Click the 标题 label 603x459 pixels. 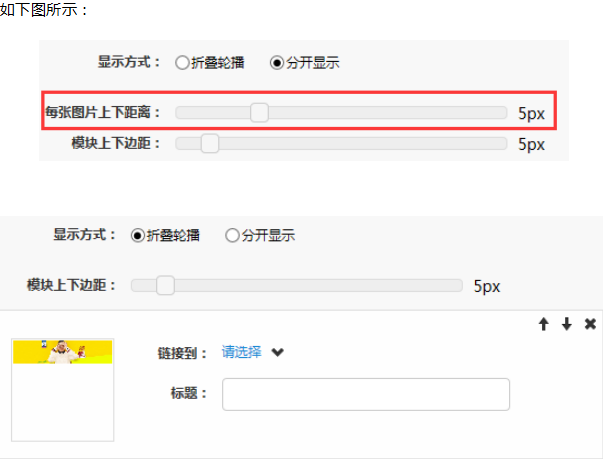[x=189, y=394]
